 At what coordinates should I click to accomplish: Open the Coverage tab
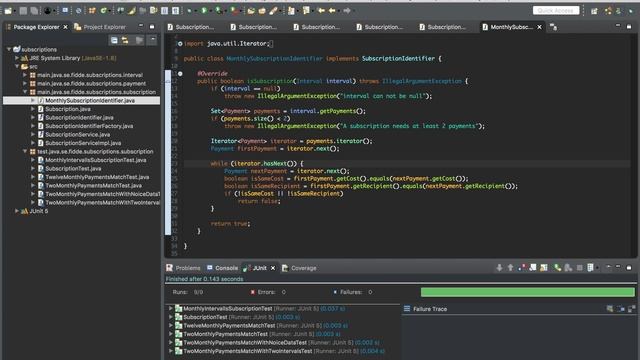(299, 268)
